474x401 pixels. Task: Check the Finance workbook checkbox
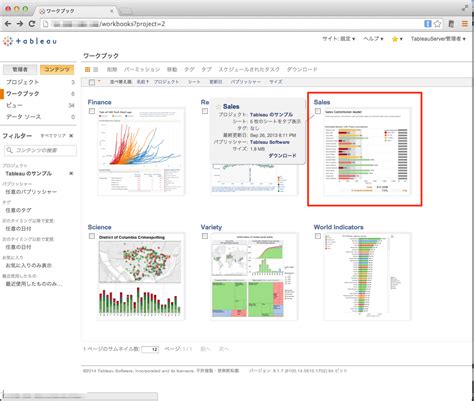(92, 111)
